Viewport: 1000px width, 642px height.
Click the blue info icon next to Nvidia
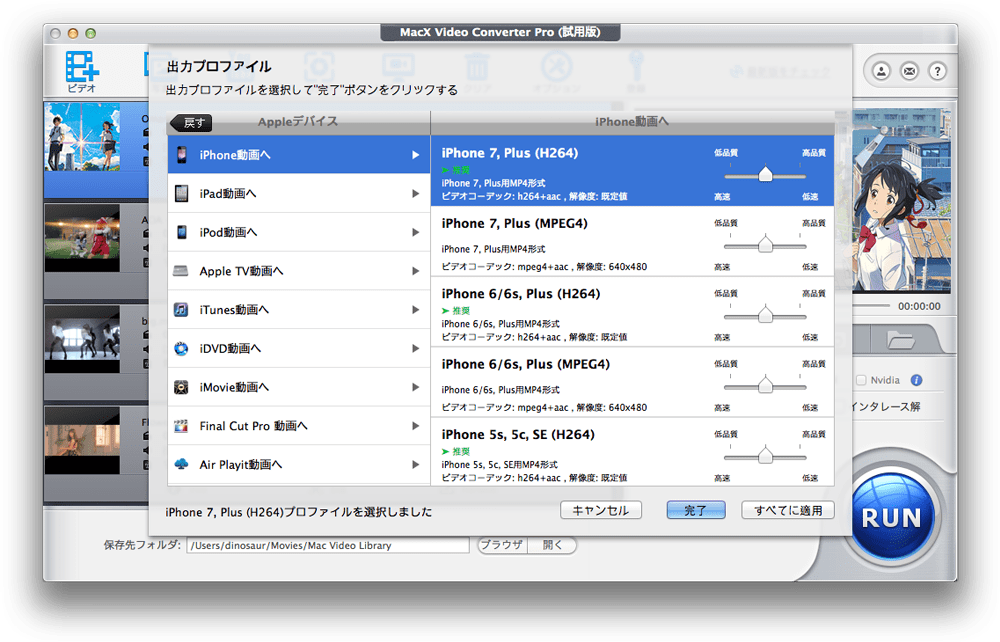point(916,380)
